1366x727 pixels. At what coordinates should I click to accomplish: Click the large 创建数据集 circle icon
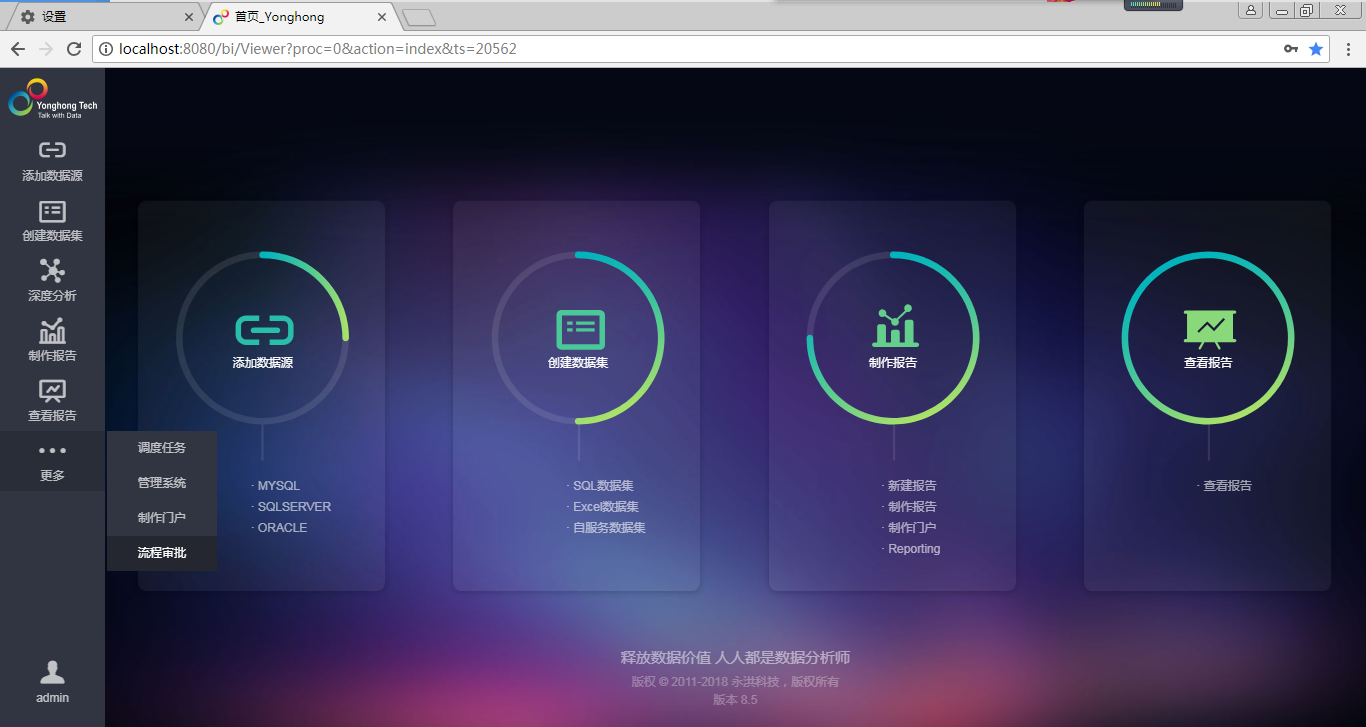(x=579, y=331)
